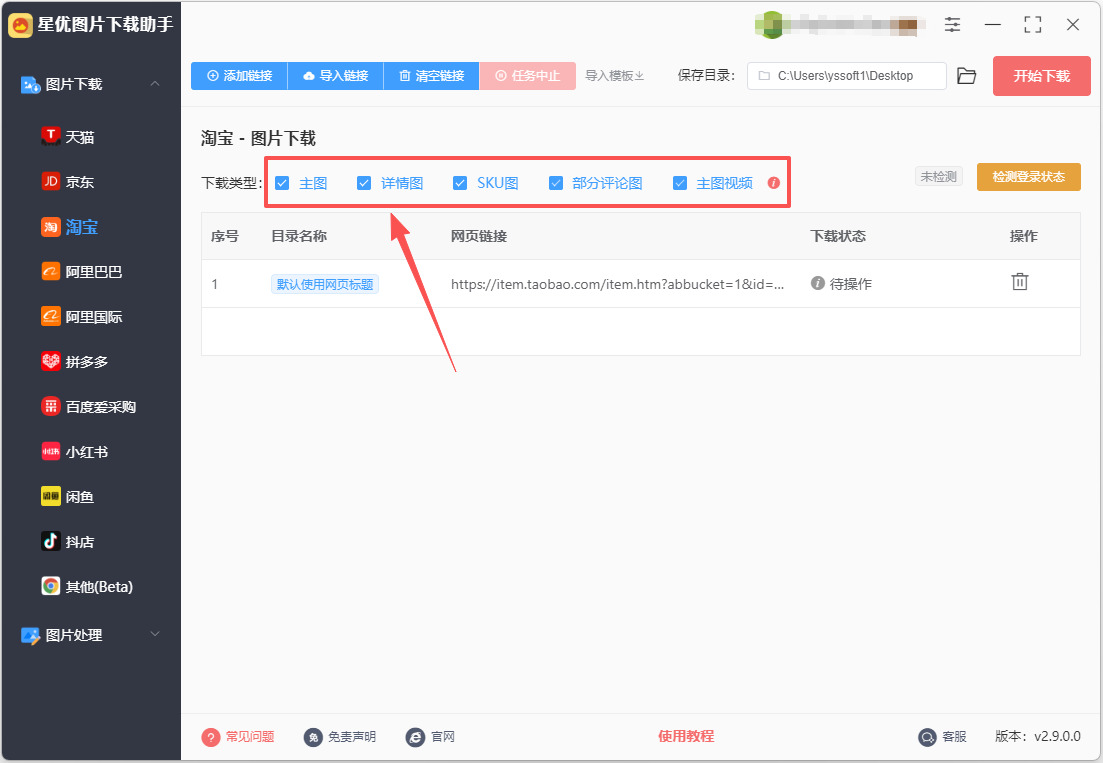
Task: Click the 未检测 status badge
Action: point(939,177)
